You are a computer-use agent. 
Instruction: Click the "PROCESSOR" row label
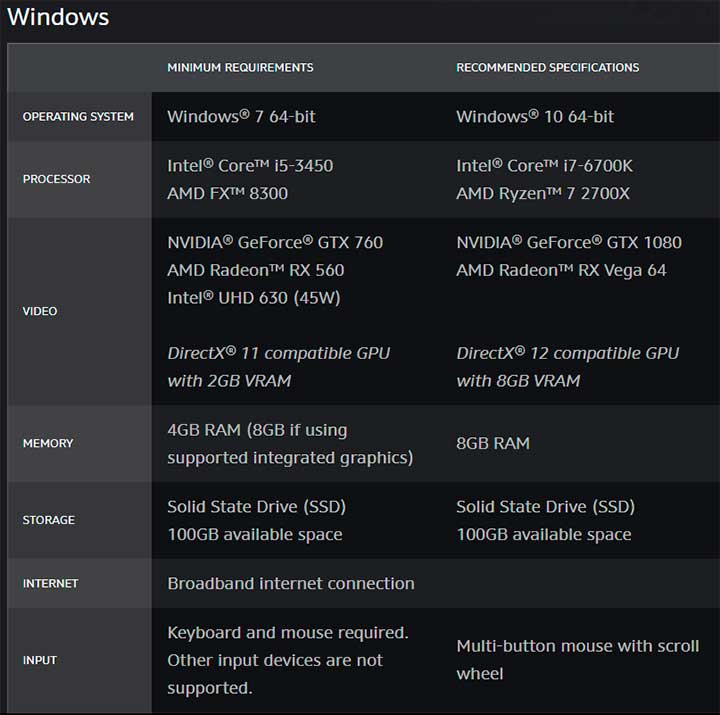(56, 179)
